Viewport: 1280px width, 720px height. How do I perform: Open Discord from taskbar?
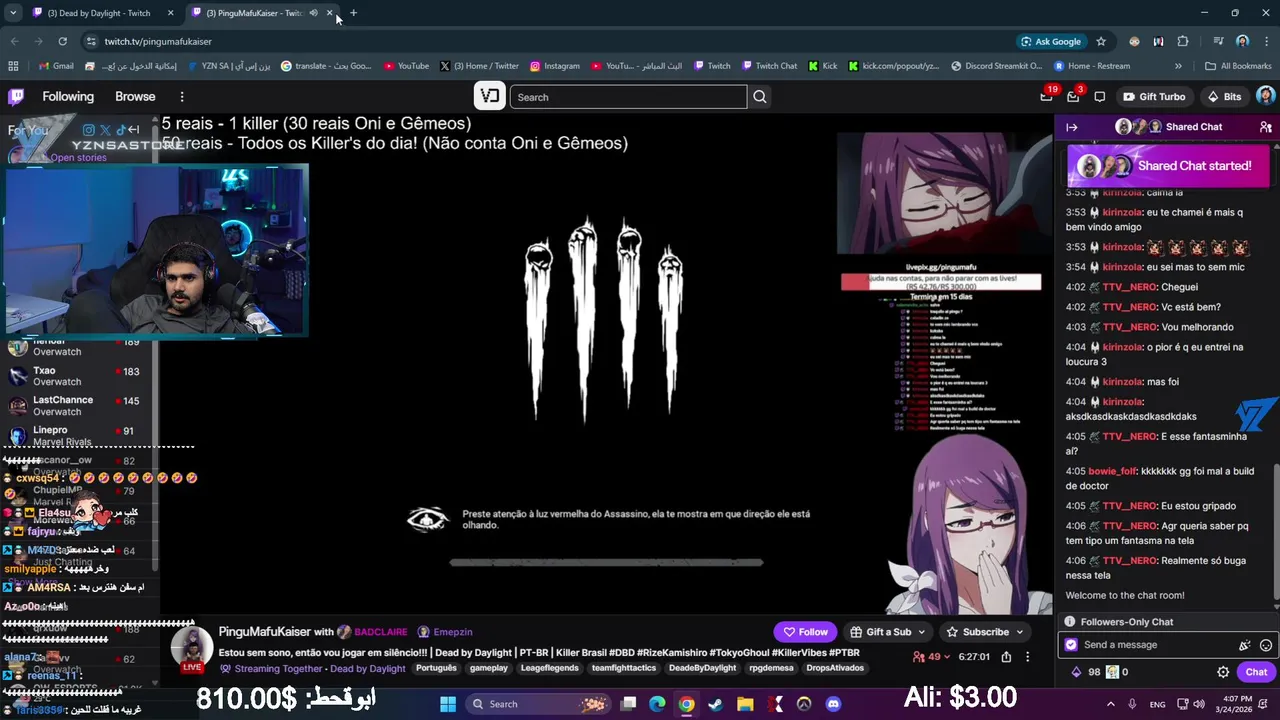click(834, 704)
